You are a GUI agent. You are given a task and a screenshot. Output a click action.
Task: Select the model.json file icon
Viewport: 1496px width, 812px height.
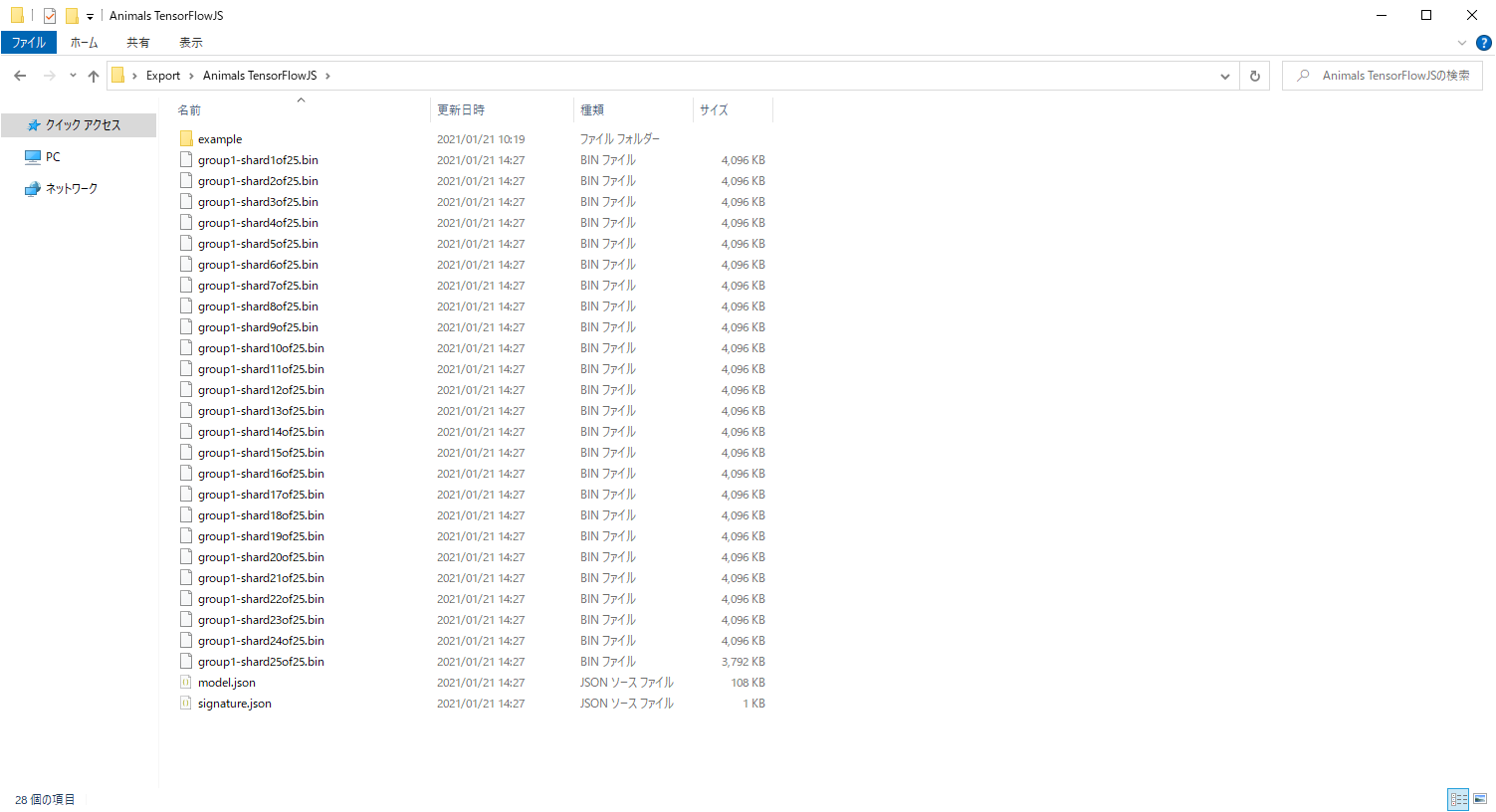[x=186, y=683]
